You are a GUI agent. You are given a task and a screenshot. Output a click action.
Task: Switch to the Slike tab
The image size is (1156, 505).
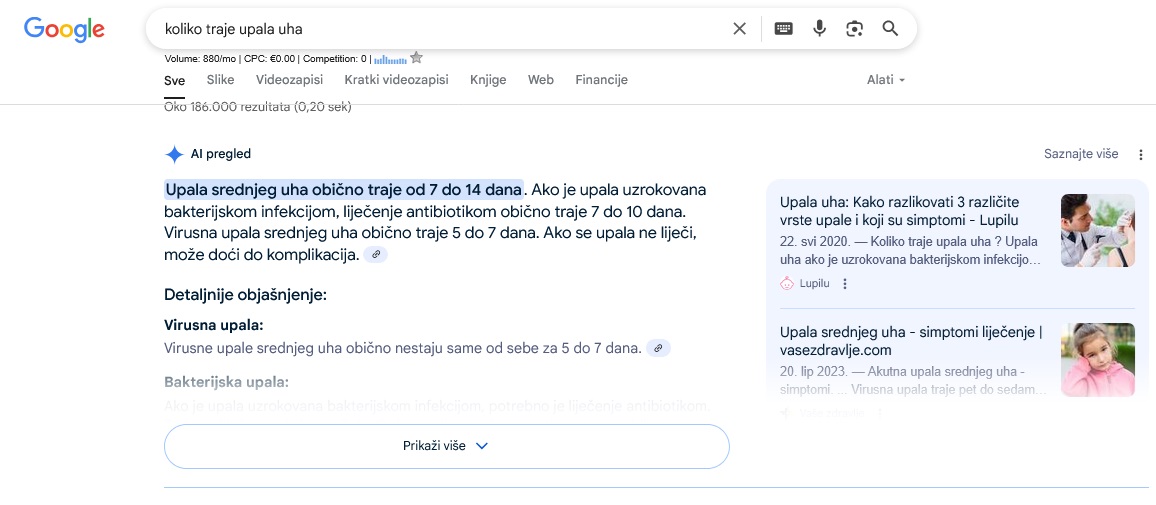pyautogui.click(x=220, y=80)
